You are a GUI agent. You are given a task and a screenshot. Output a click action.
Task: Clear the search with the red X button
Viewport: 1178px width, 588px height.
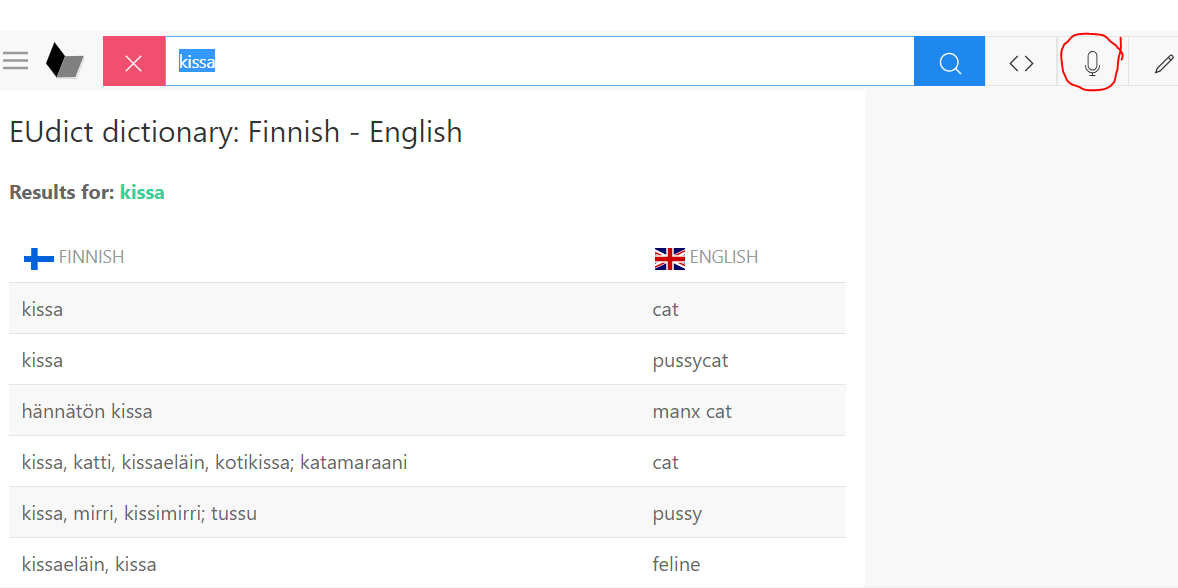pos(134,63)
